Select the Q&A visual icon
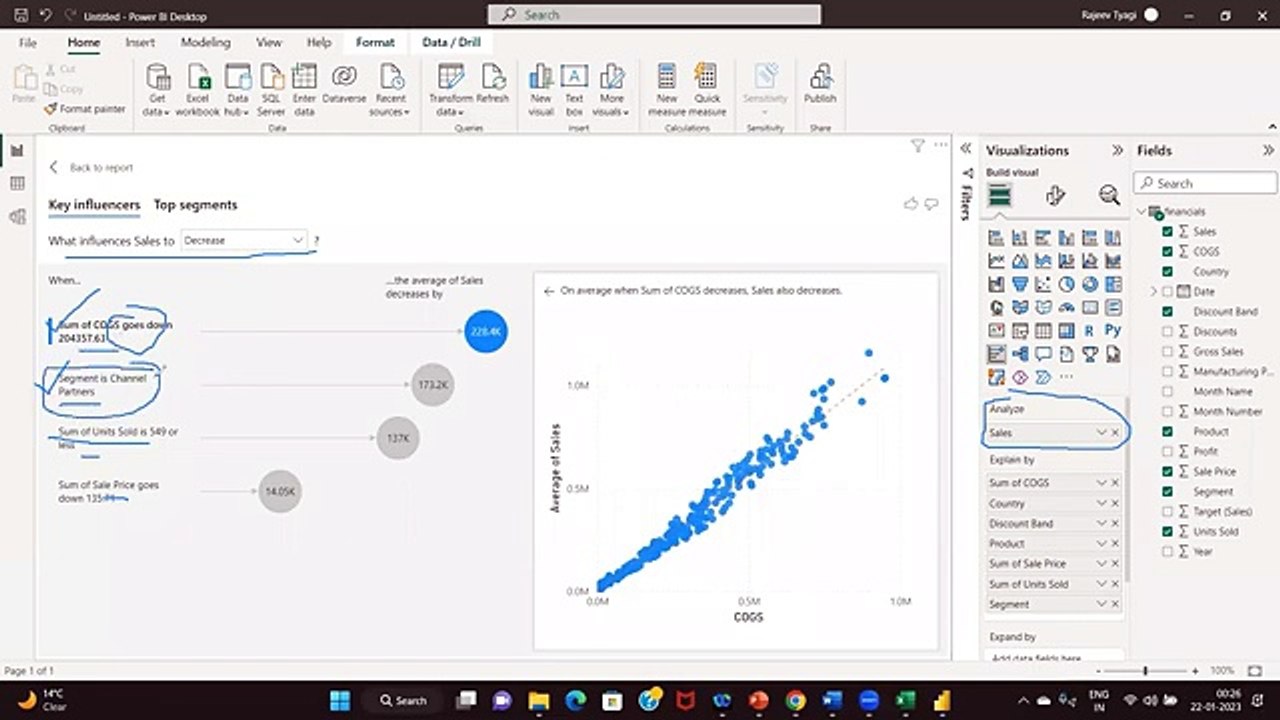The width and height of the screenshot is (1280, 720). click(x=1043, y=353)
